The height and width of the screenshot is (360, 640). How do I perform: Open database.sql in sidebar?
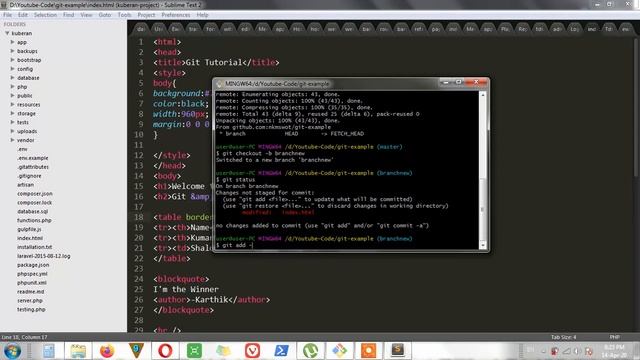(33, 211)
